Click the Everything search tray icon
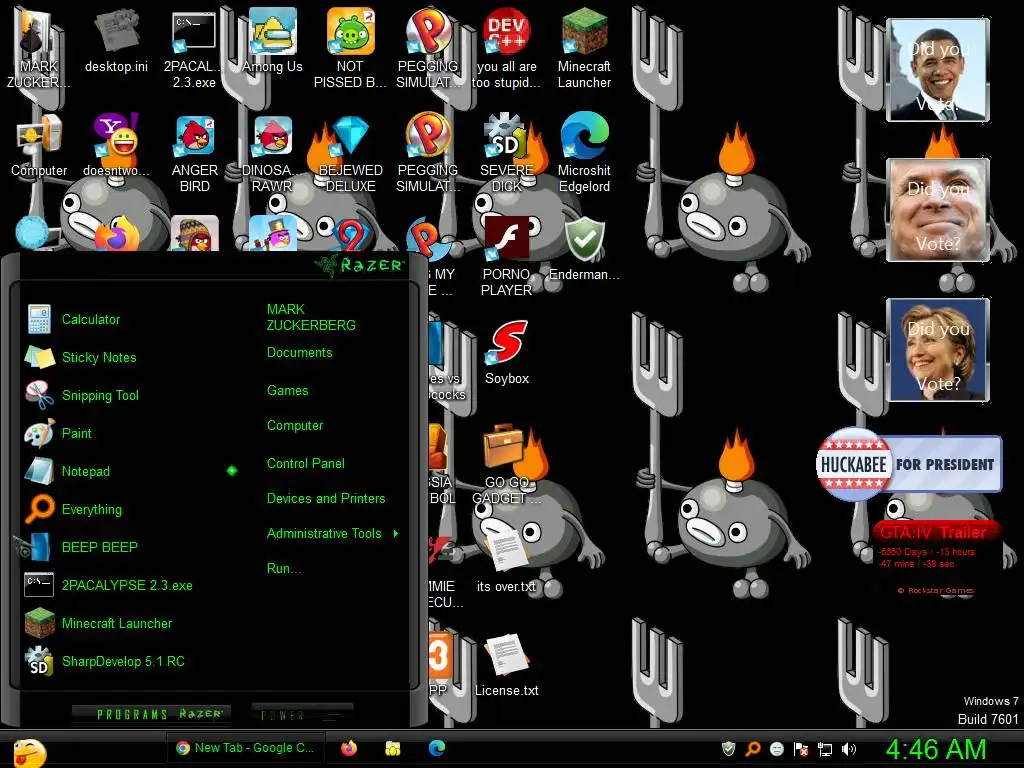The image size is (1024, 768). (x=752, y=749)
